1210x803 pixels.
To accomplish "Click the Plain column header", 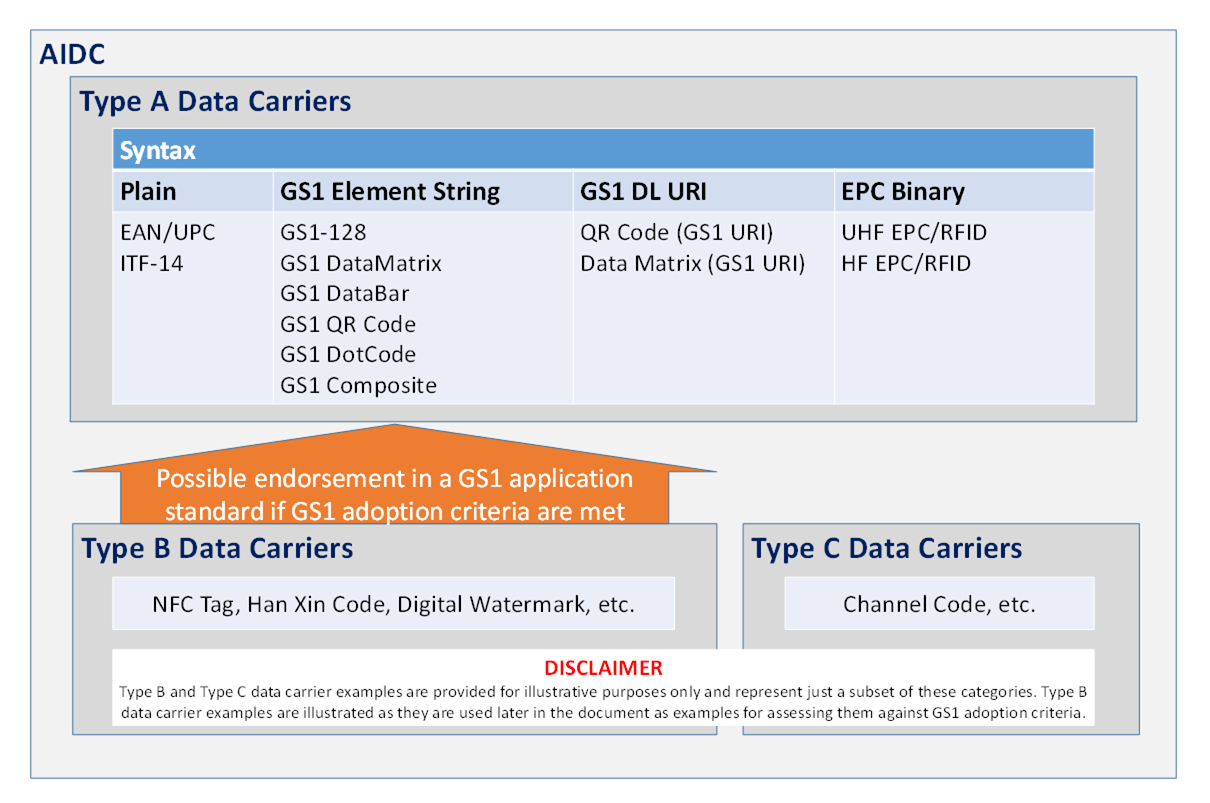I will click(192, 191).
